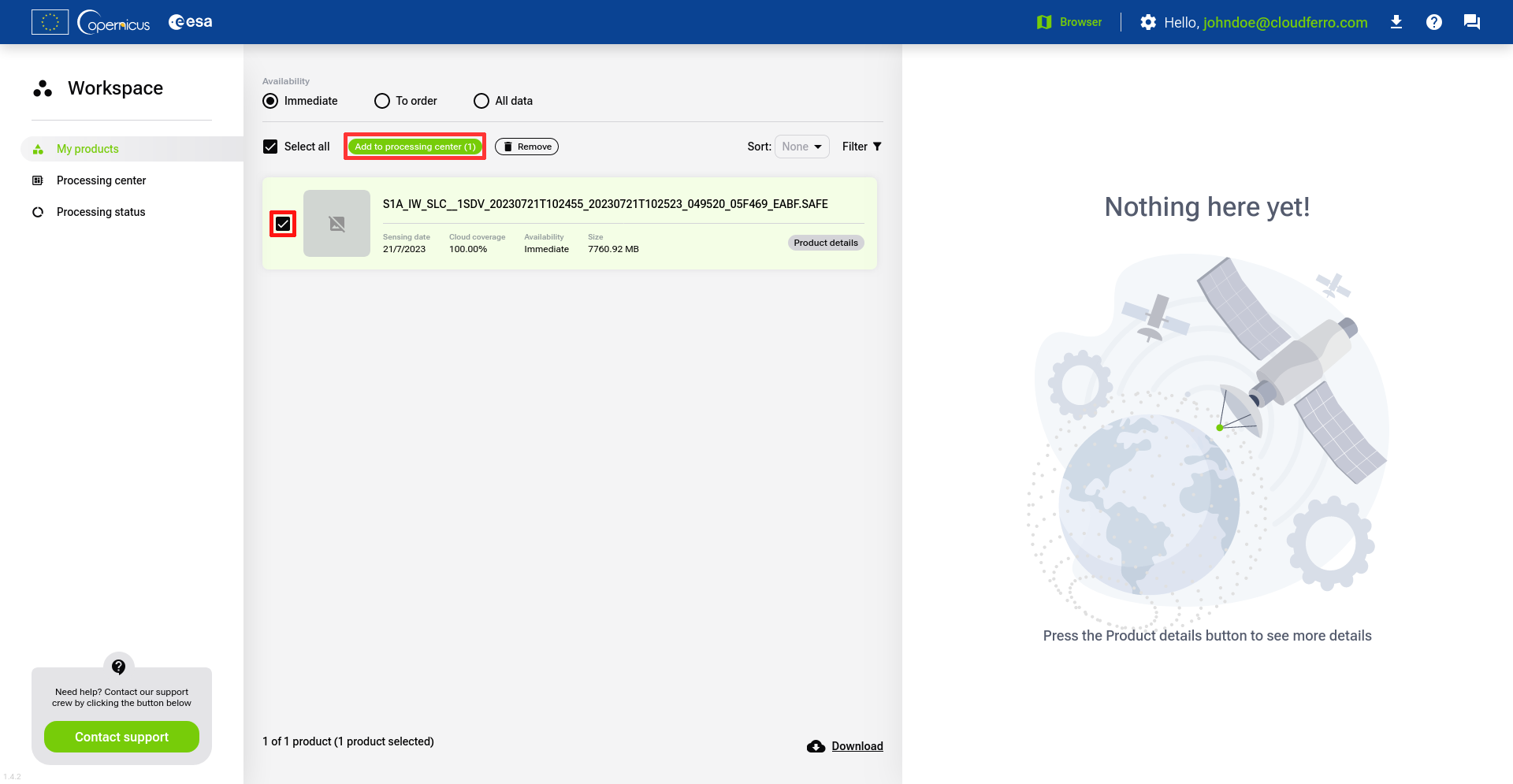Click the downloads arrow icon in header

click(1396, 22)
